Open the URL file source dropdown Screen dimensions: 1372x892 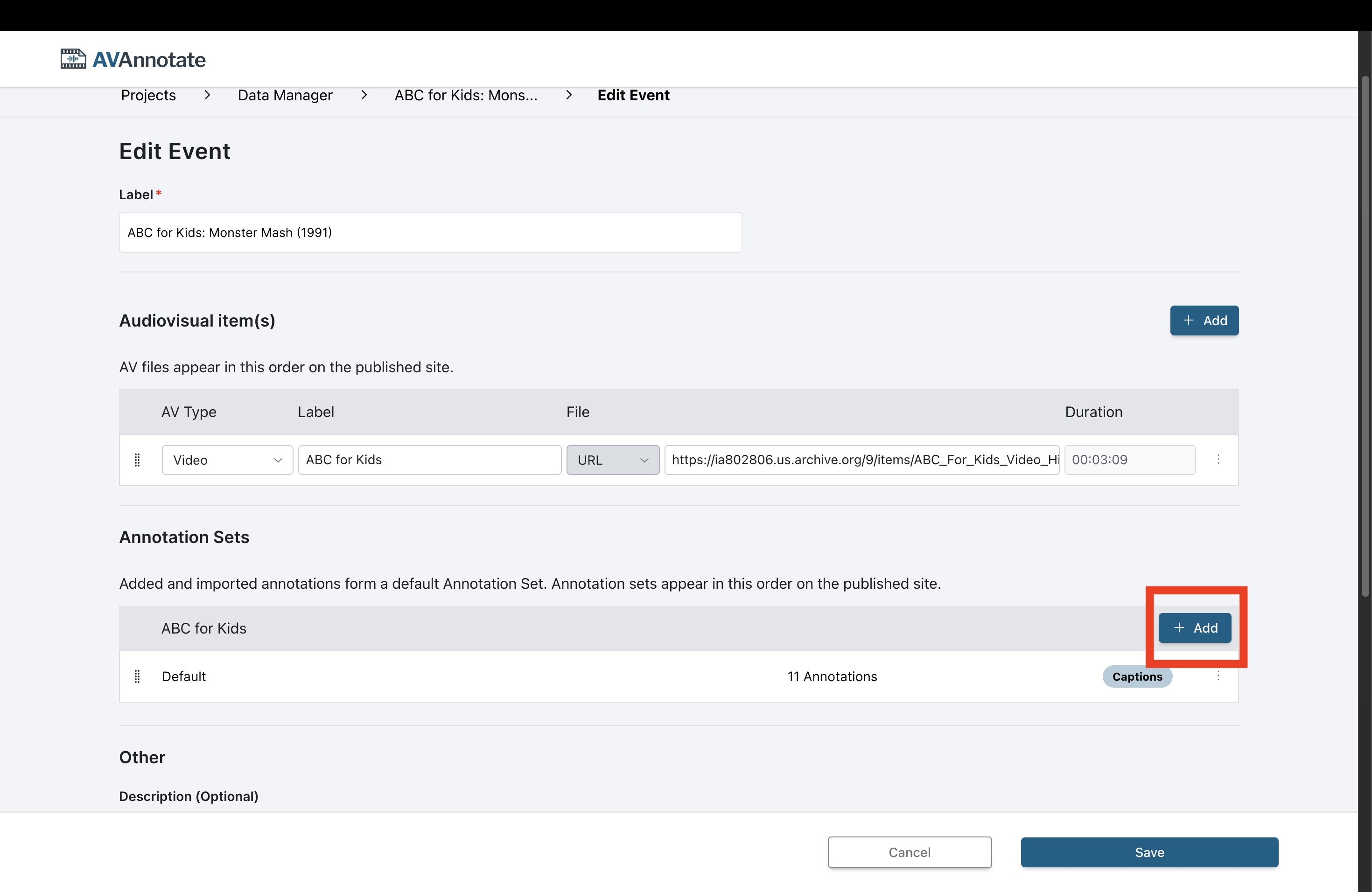coord(612,460)
